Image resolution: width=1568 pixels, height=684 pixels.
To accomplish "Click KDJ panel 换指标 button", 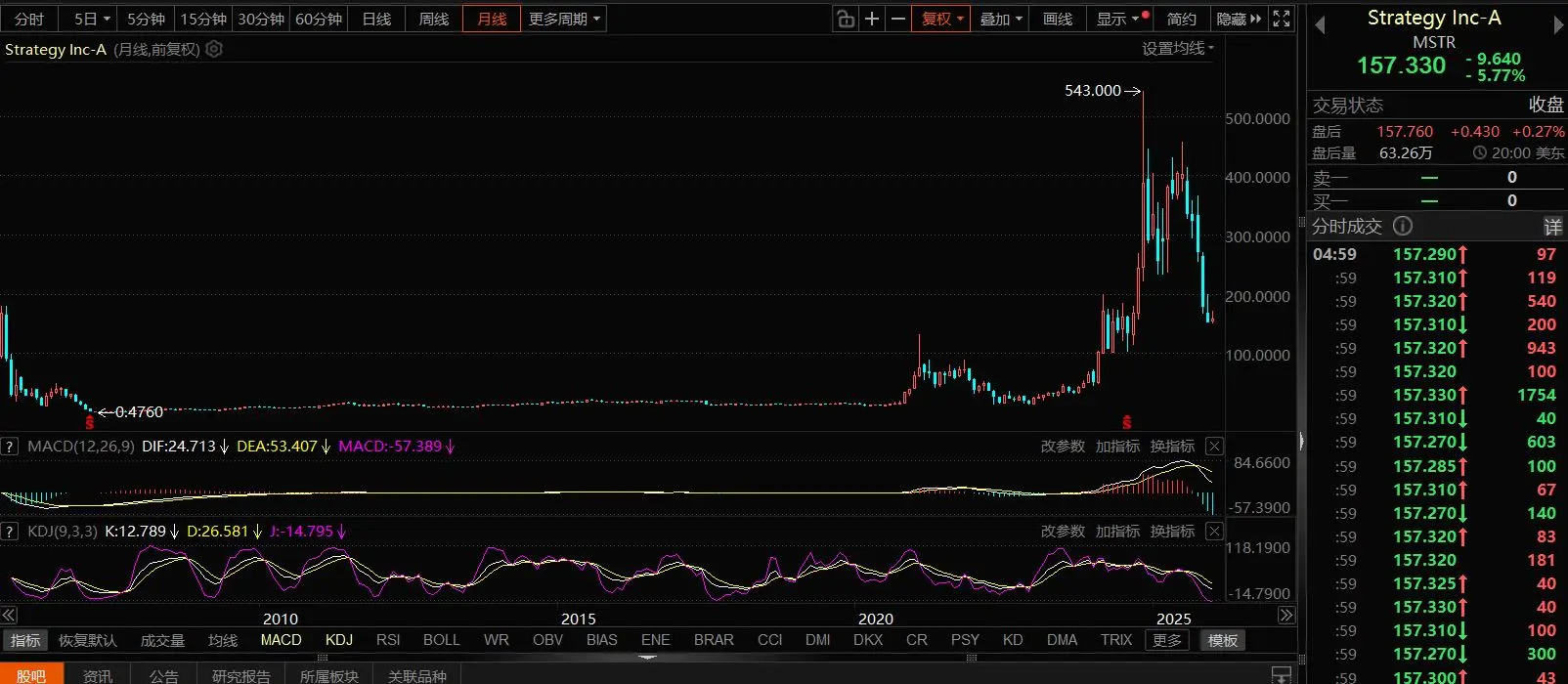I will point(1172,532).
